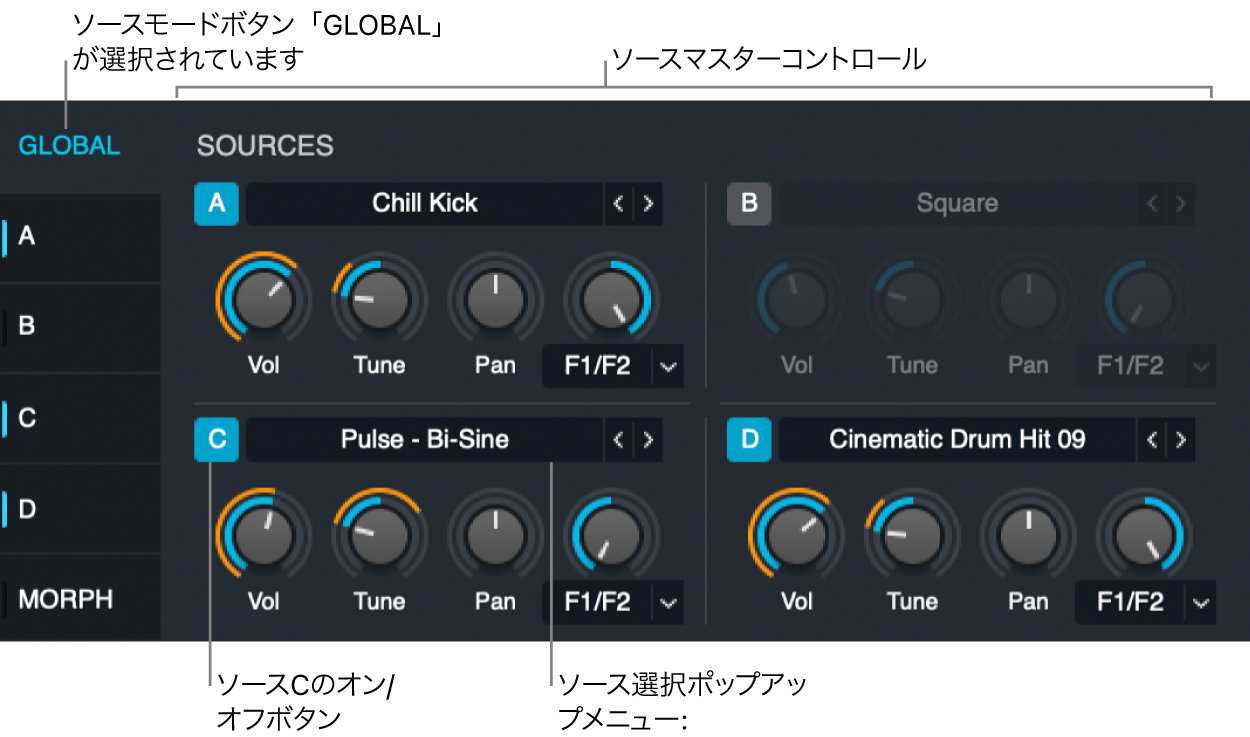Select previous source for Square slot
Image resolution: width=1250 pixels, height=737 pixels.
coord(1151,204)
